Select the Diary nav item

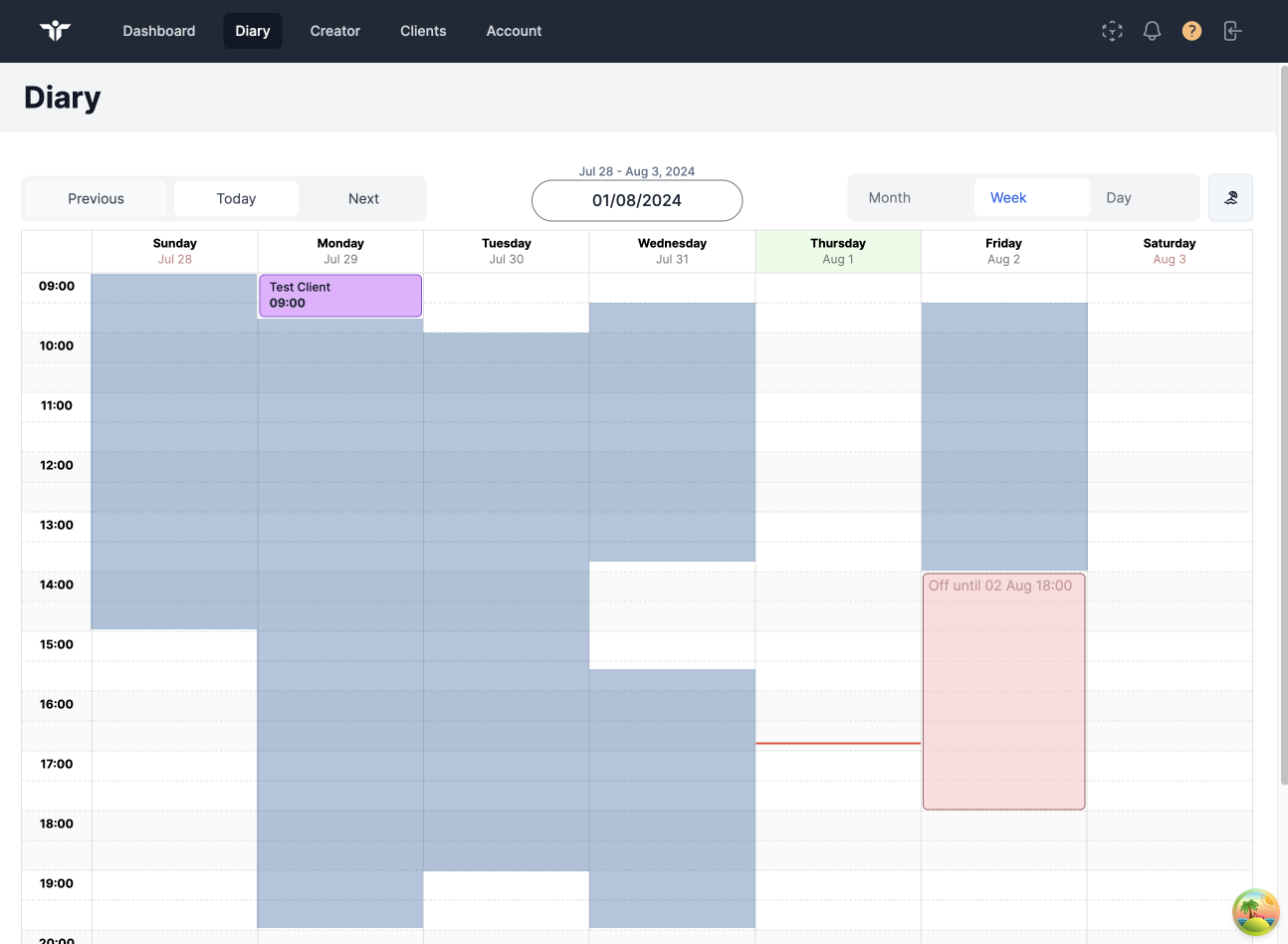(x=253, y=31)
